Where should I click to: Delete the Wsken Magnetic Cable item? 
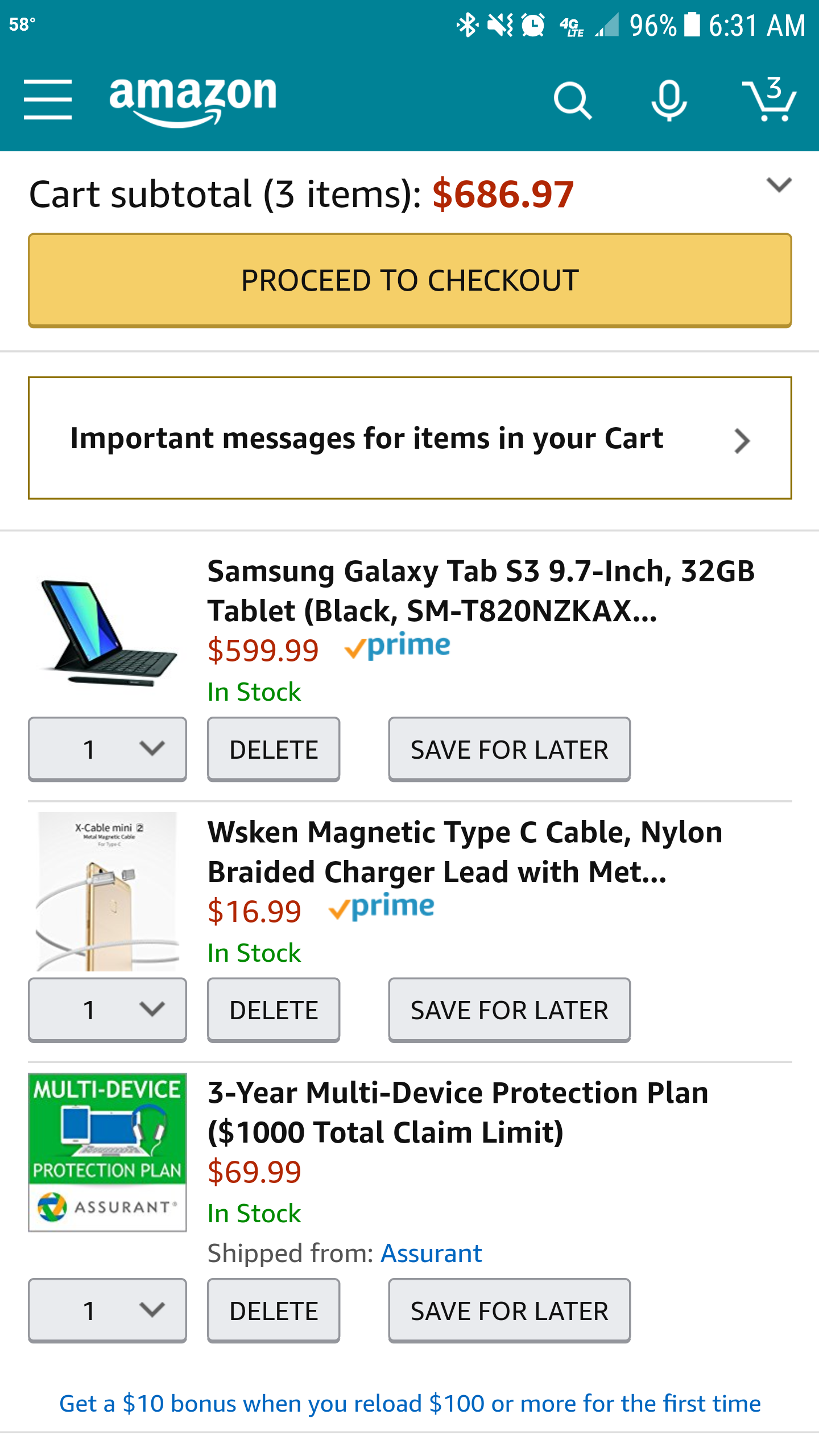pyautogui.click(x=274, y=1010)
